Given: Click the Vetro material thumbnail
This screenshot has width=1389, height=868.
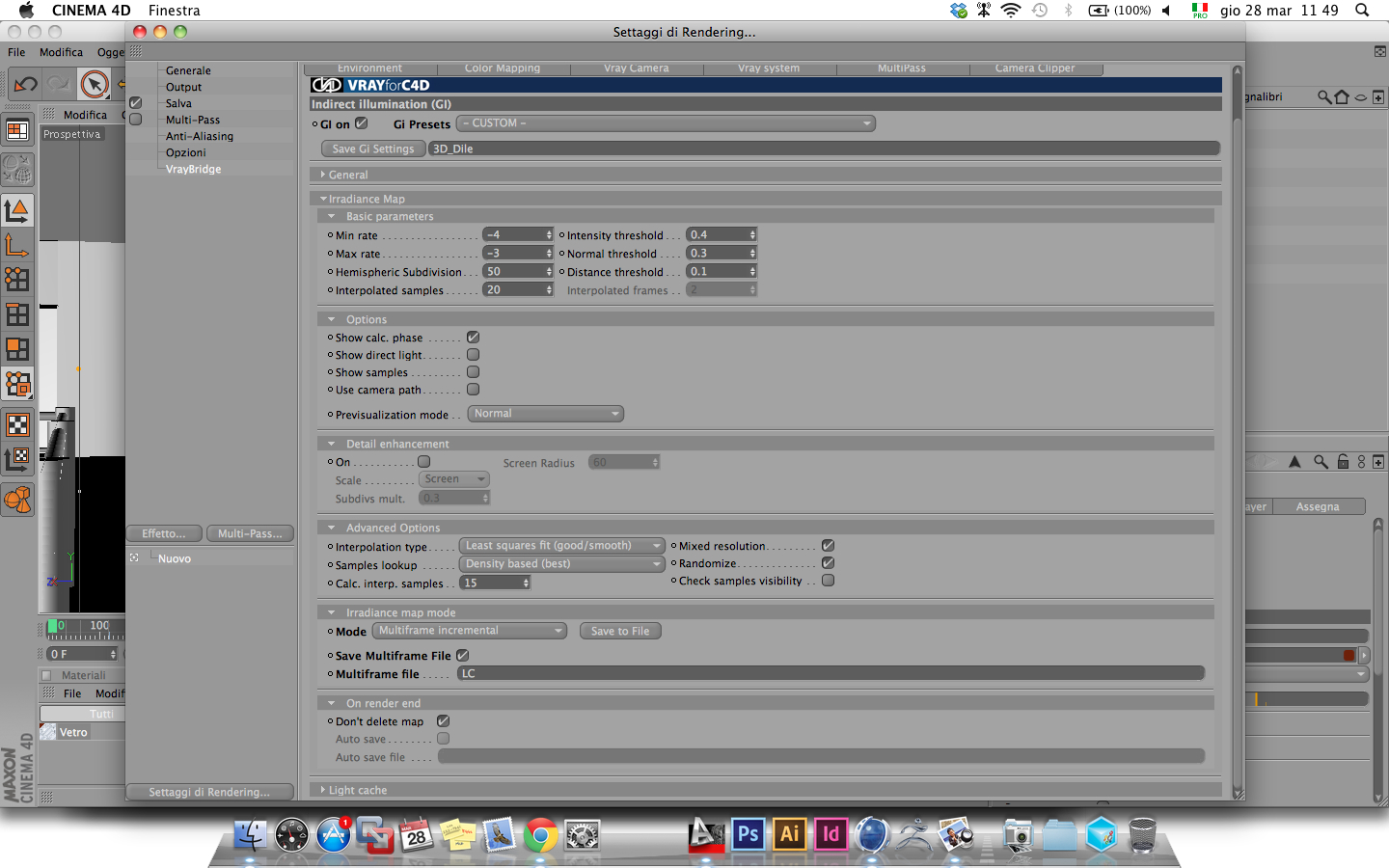Looking at the screenshot, I should (x=48, y=732).
